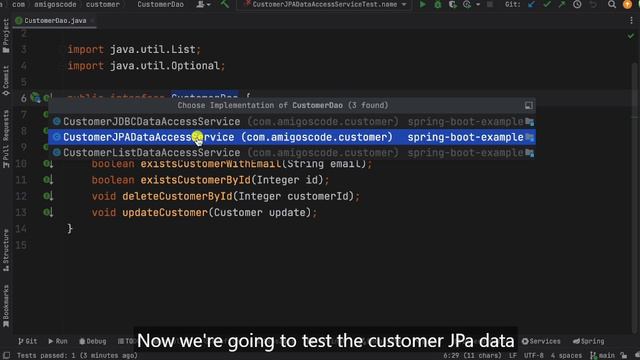Image resolution: width=640 pixels, height=360 pixels.
Task: Click the green inspection checkmark in the editor
Action: coord(631,36)
